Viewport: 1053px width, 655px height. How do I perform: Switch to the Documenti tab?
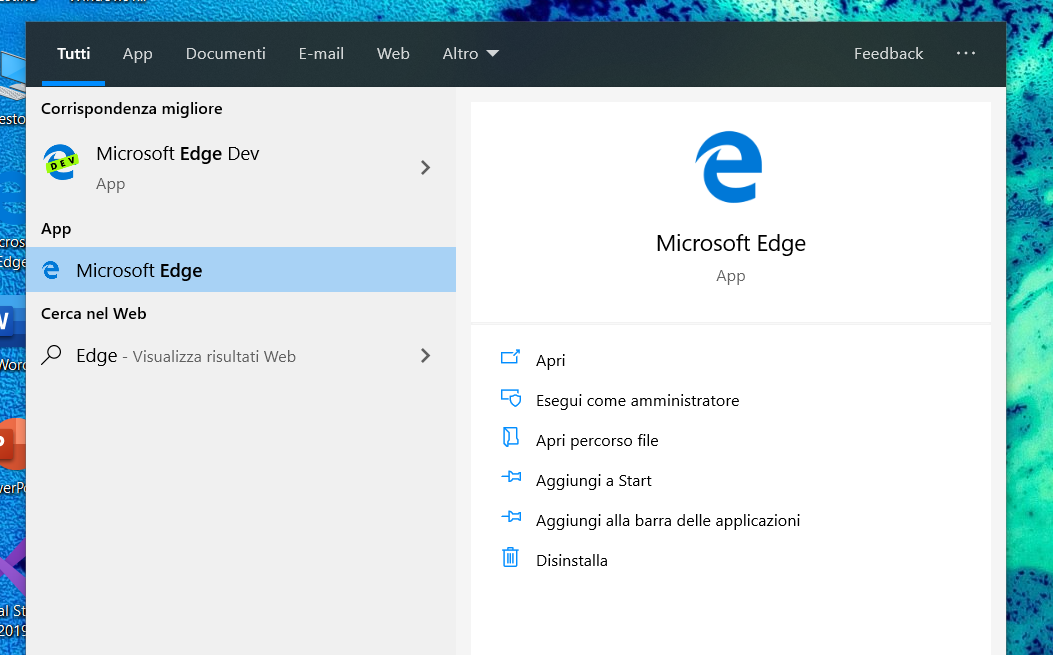click(226, 54)
